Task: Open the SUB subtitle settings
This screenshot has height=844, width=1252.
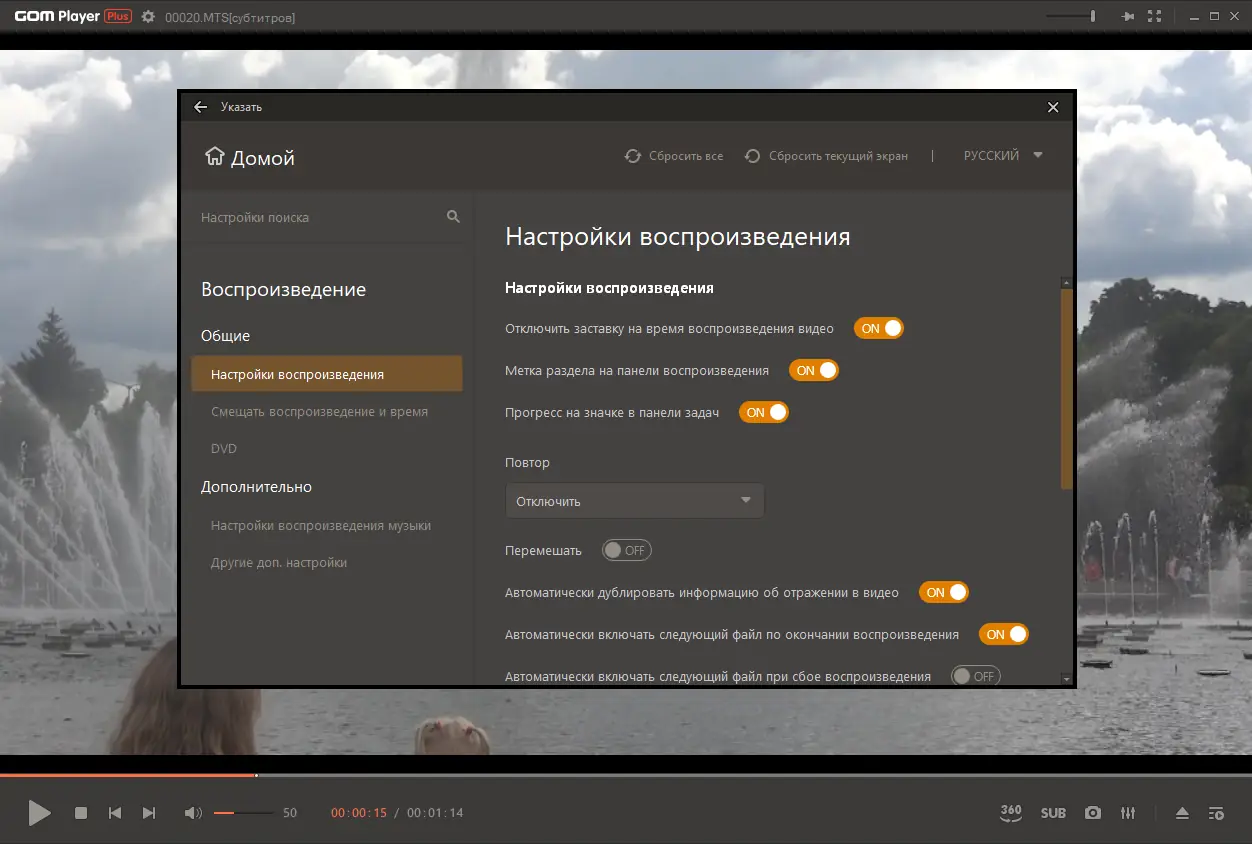Action: pos(1053,813)
